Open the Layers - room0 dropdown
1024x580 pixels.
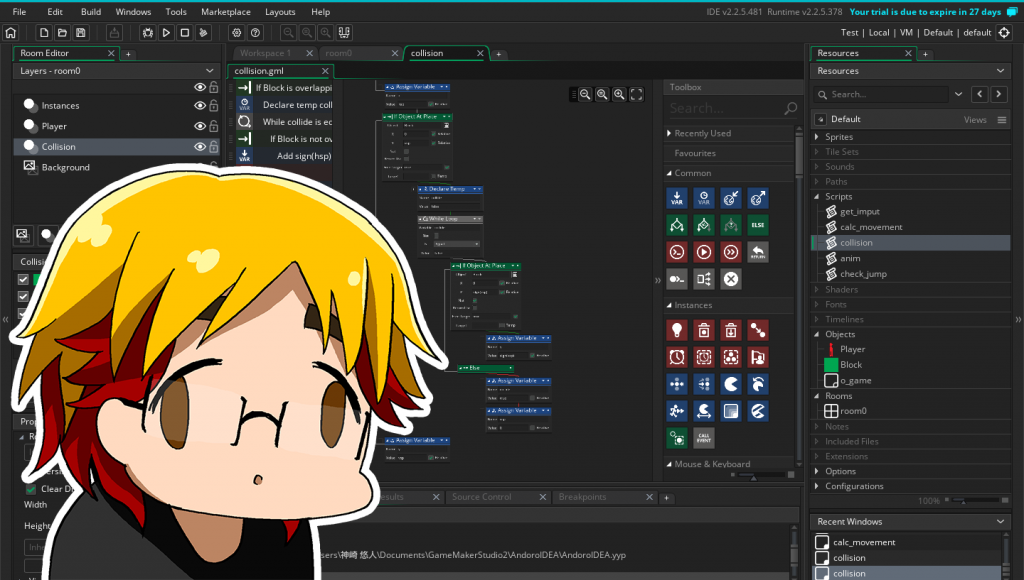click(x=209, y=71)
